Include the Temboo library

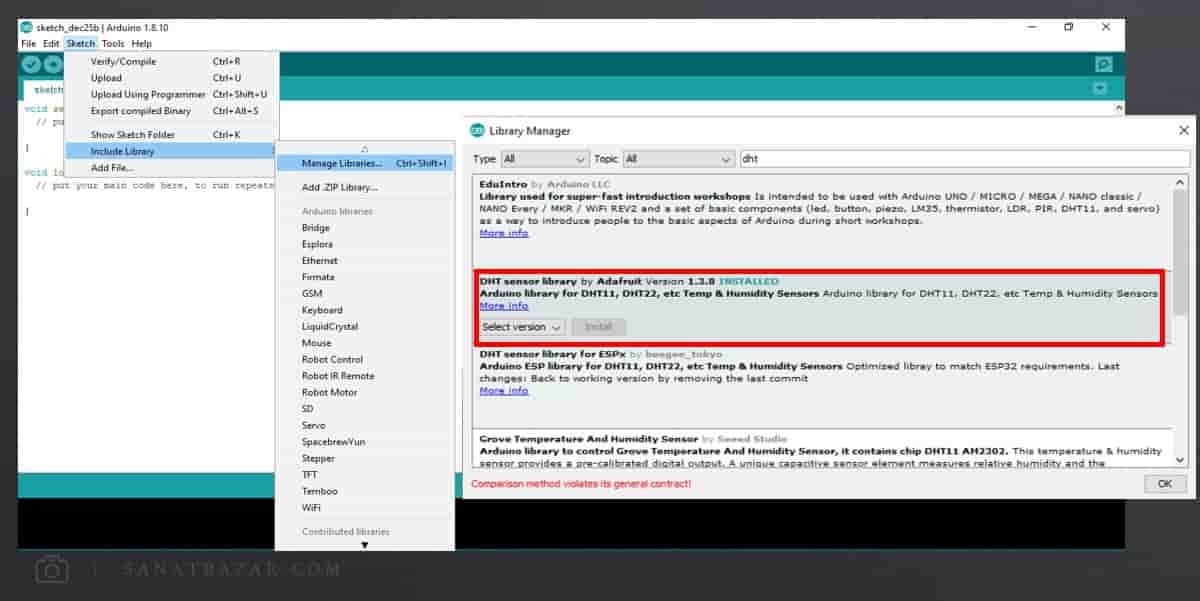click(365, 492)
